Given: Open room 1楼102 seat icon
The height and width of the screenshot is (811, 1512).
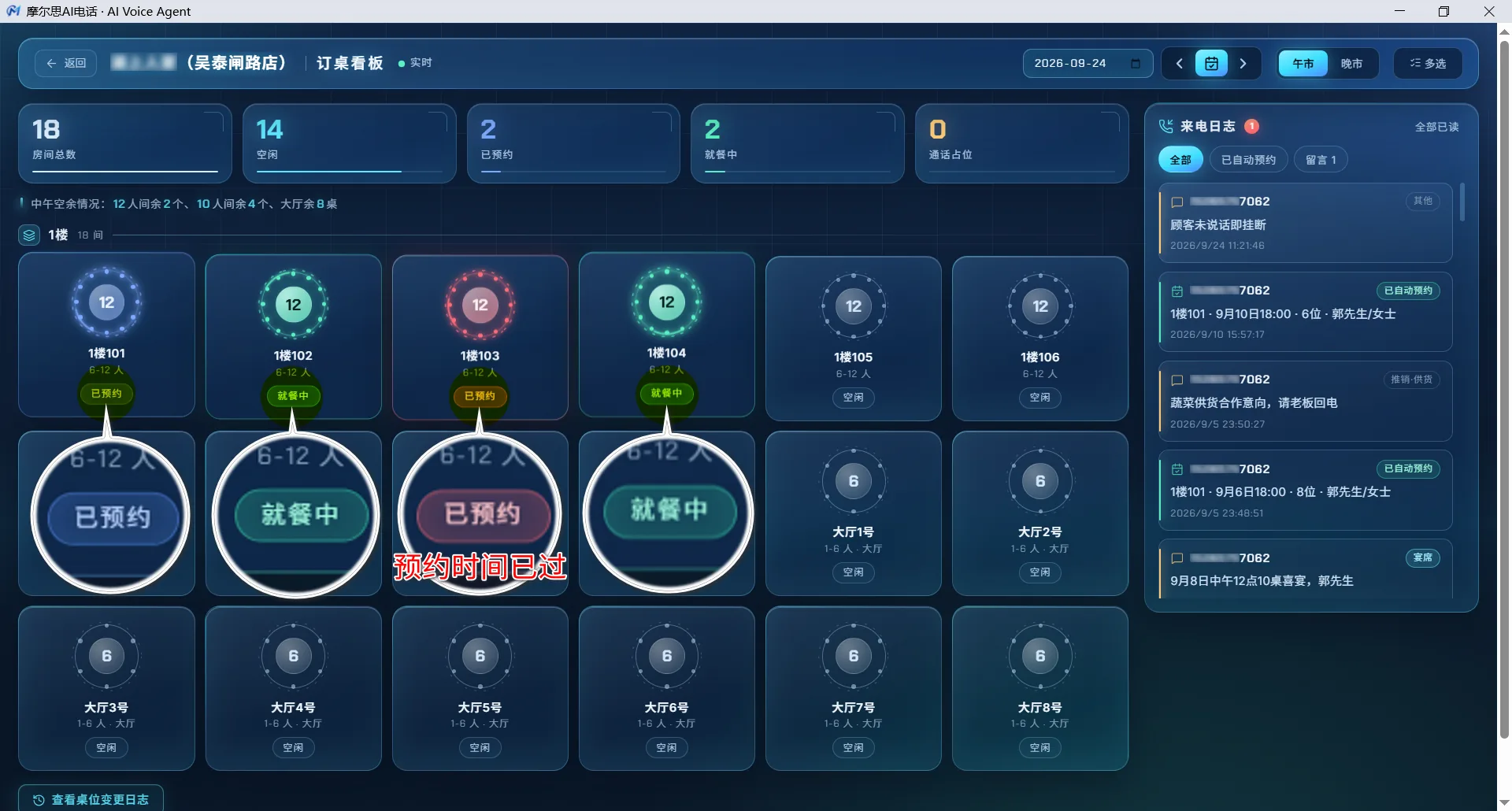Looking at the screenshot, I should [x=293, y=305].
